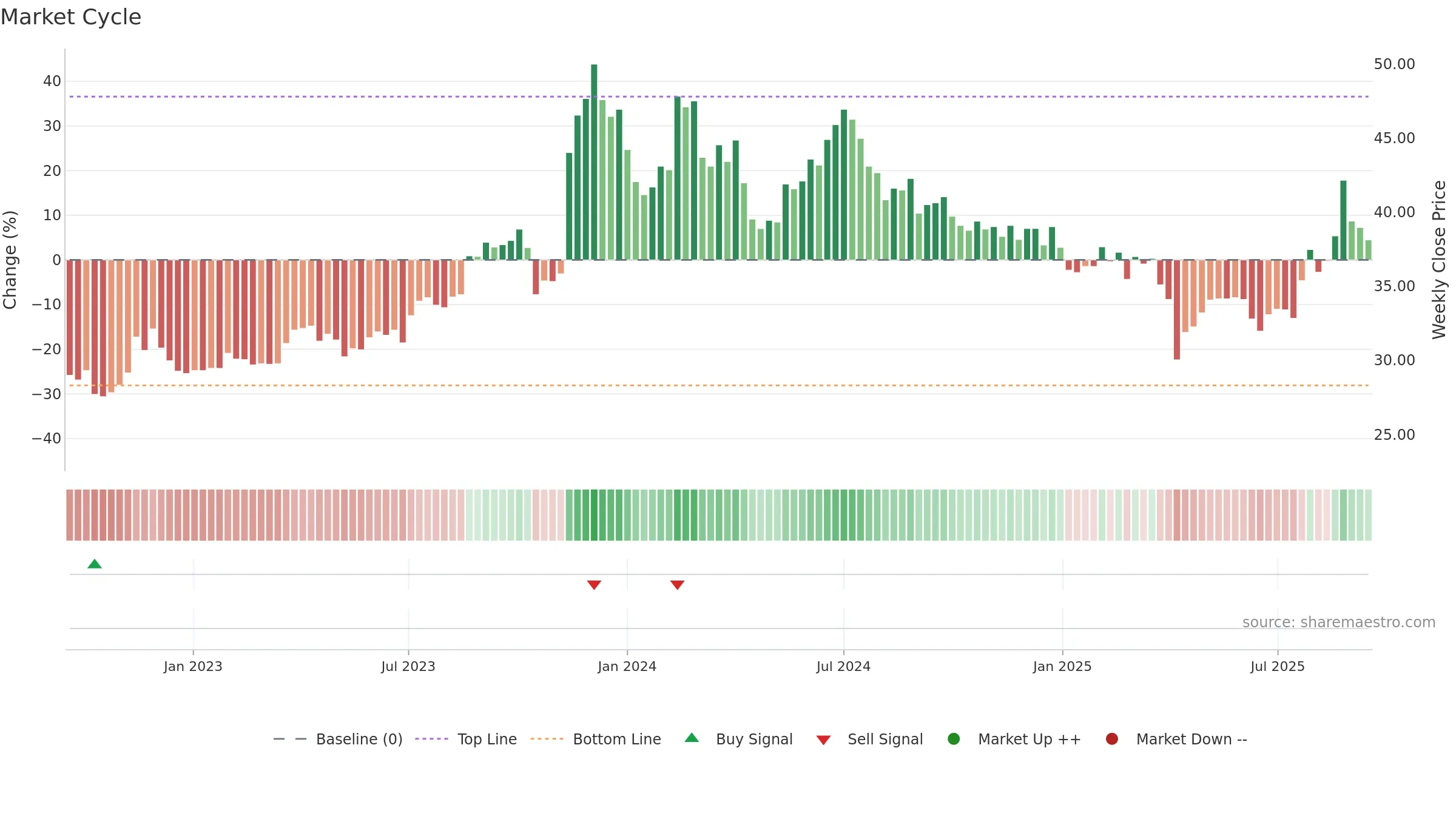Click the green Market Up legend dot
The height and width of the screenshot is (819, 1456).
(954, 739)
